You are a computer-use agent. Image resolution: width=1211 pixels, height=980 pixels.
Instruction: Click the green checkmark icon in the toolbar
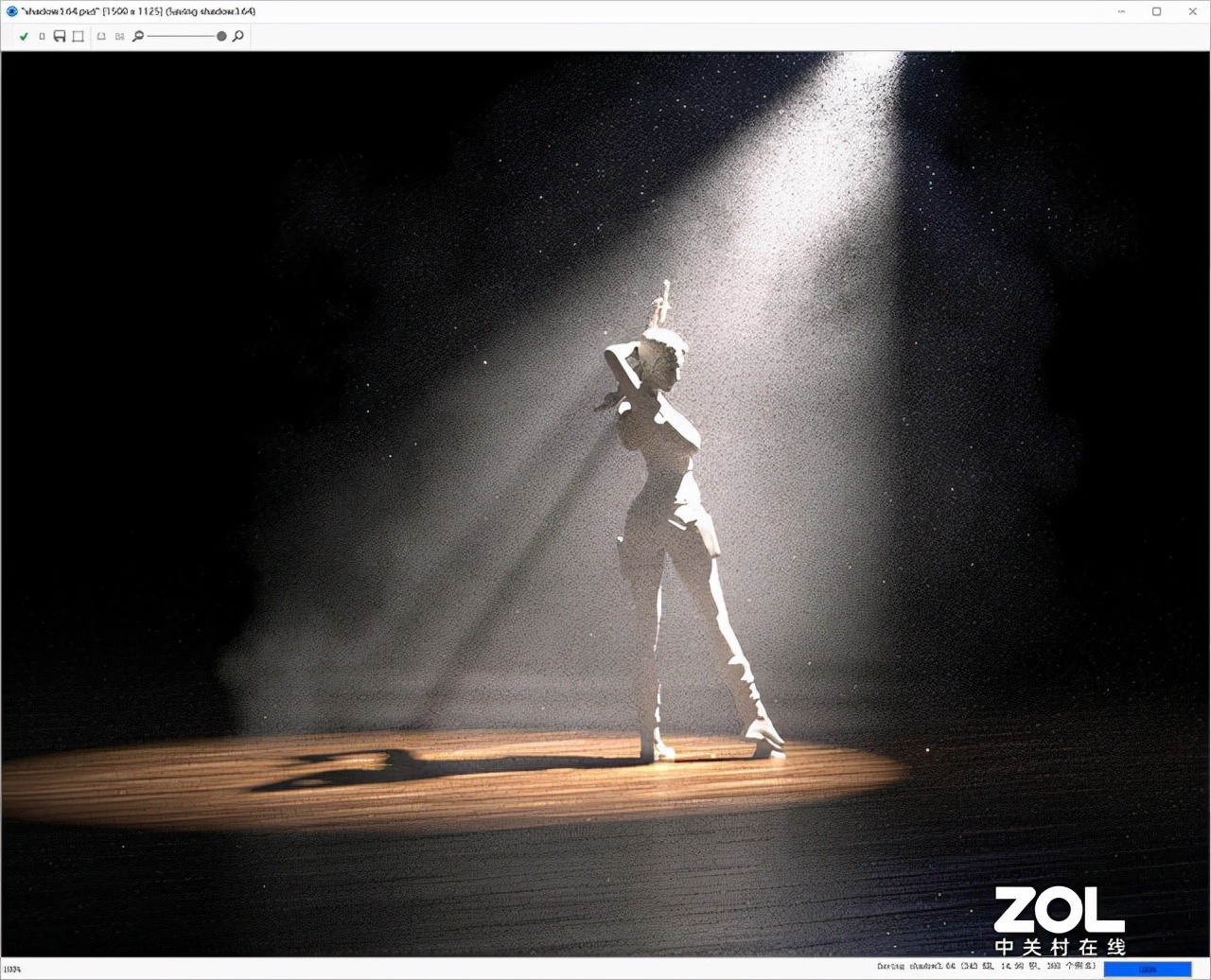(x=24, y=37)
